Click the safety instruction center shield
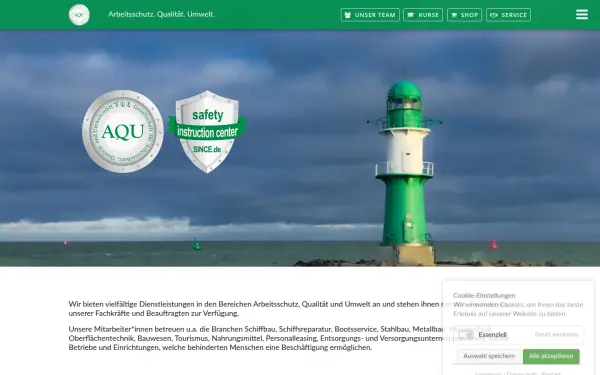The height and width of the screenshot is (375, 600). tap(207, 132)
